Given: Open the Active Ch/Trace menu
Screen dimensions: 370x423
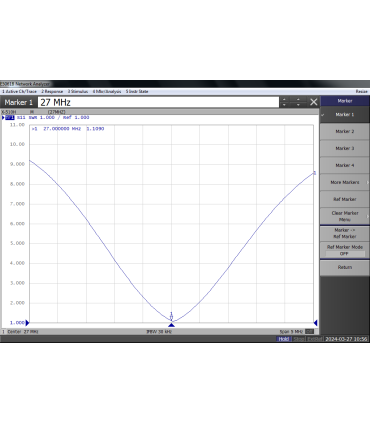Looking at the screenshot, I should pyautogui.click(x=19, y=91).
